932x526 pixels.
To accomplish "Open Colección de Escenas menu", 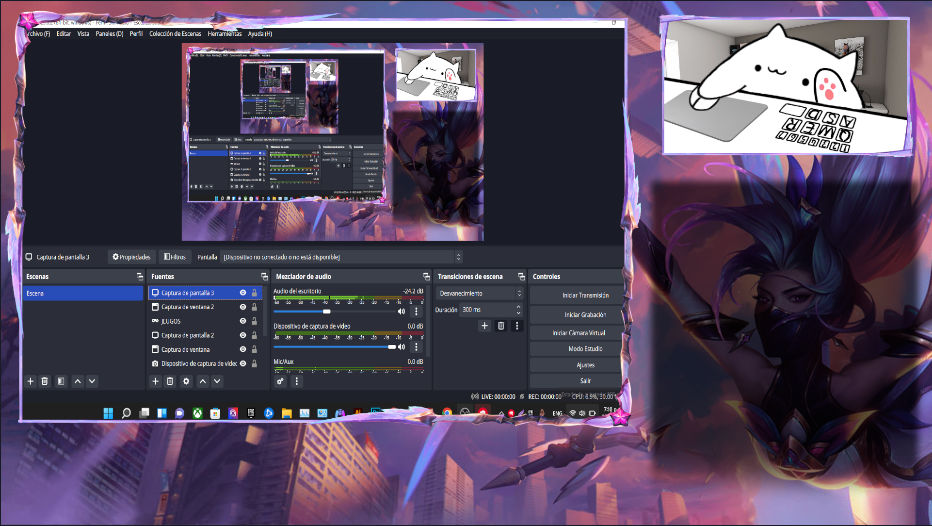I will (x=175, y=34).
